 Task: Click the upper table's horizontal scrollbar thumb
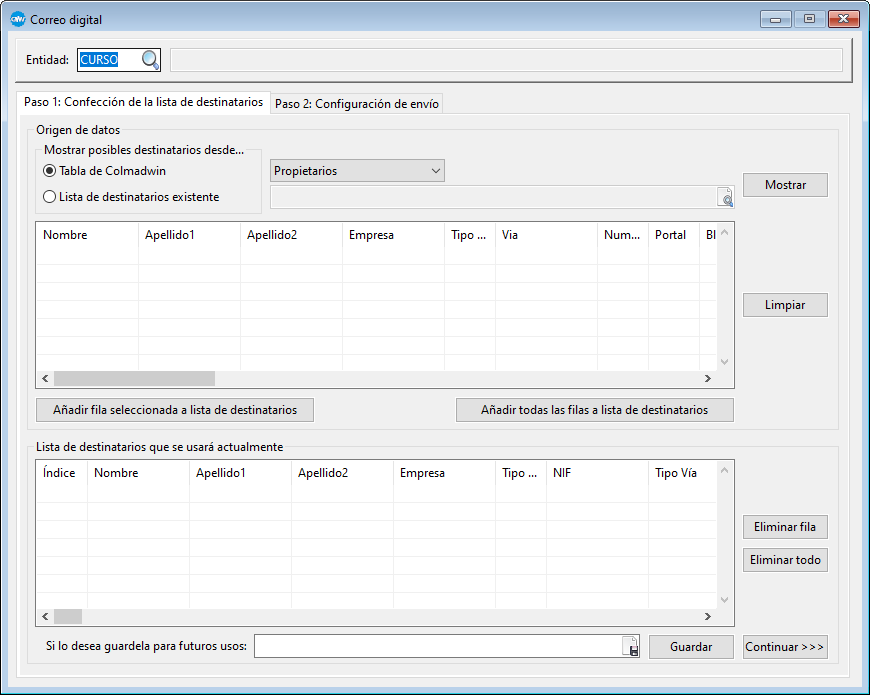point(134,379)
